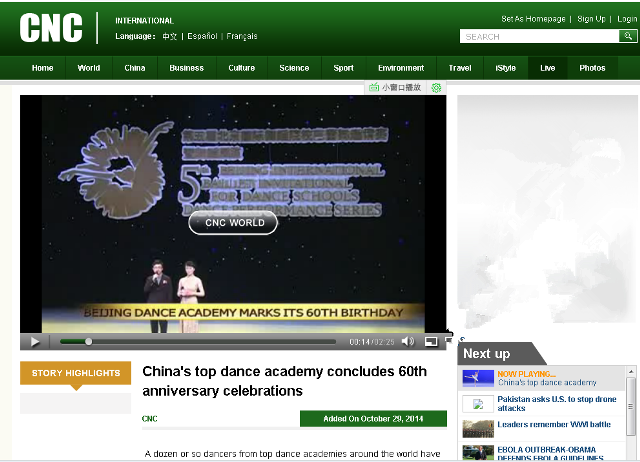Click the 00:14/02:25 time display

372,342
